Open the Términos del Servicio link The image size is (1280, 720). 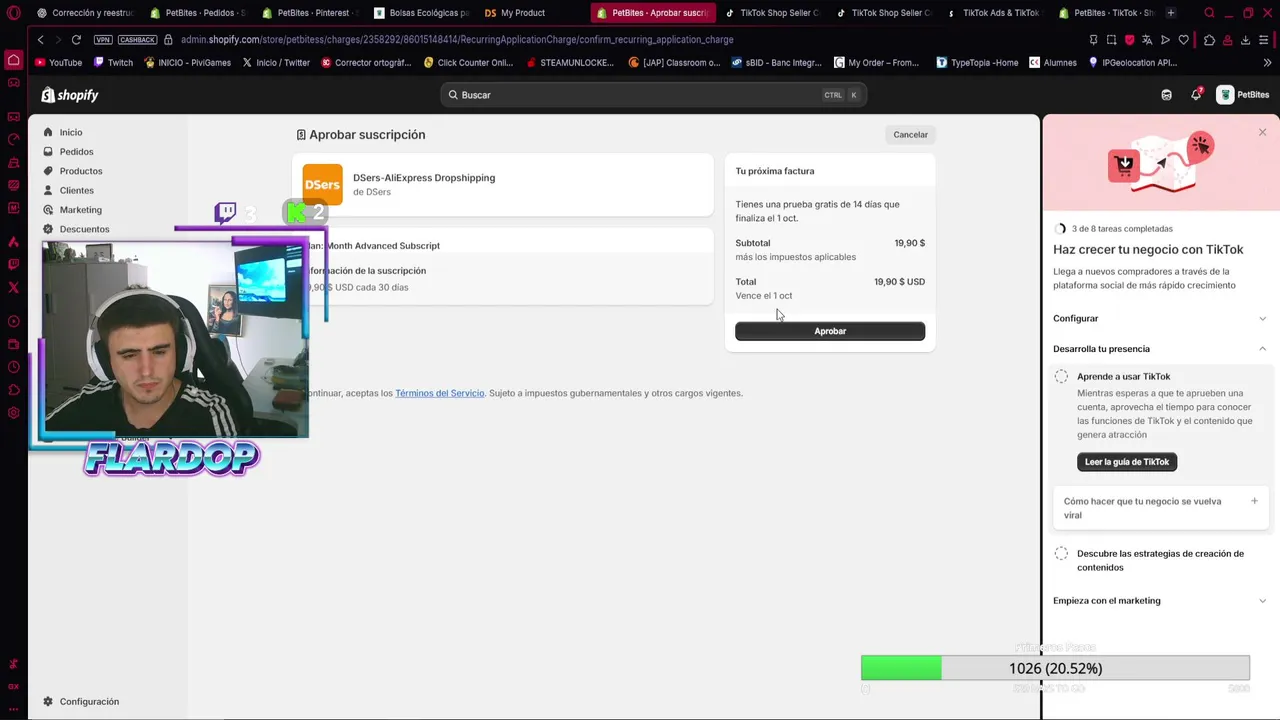click(439, 393)
